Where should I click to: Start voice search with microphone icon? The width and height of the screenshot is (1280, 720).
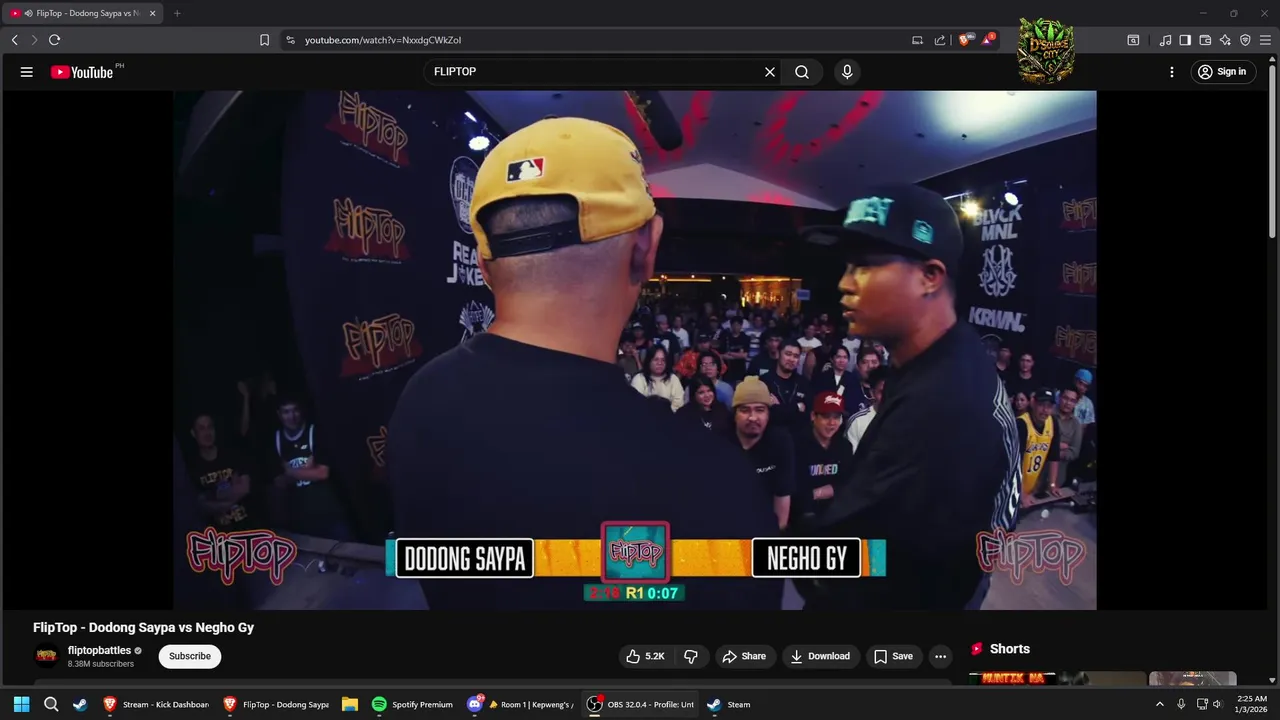click(847, 72)
